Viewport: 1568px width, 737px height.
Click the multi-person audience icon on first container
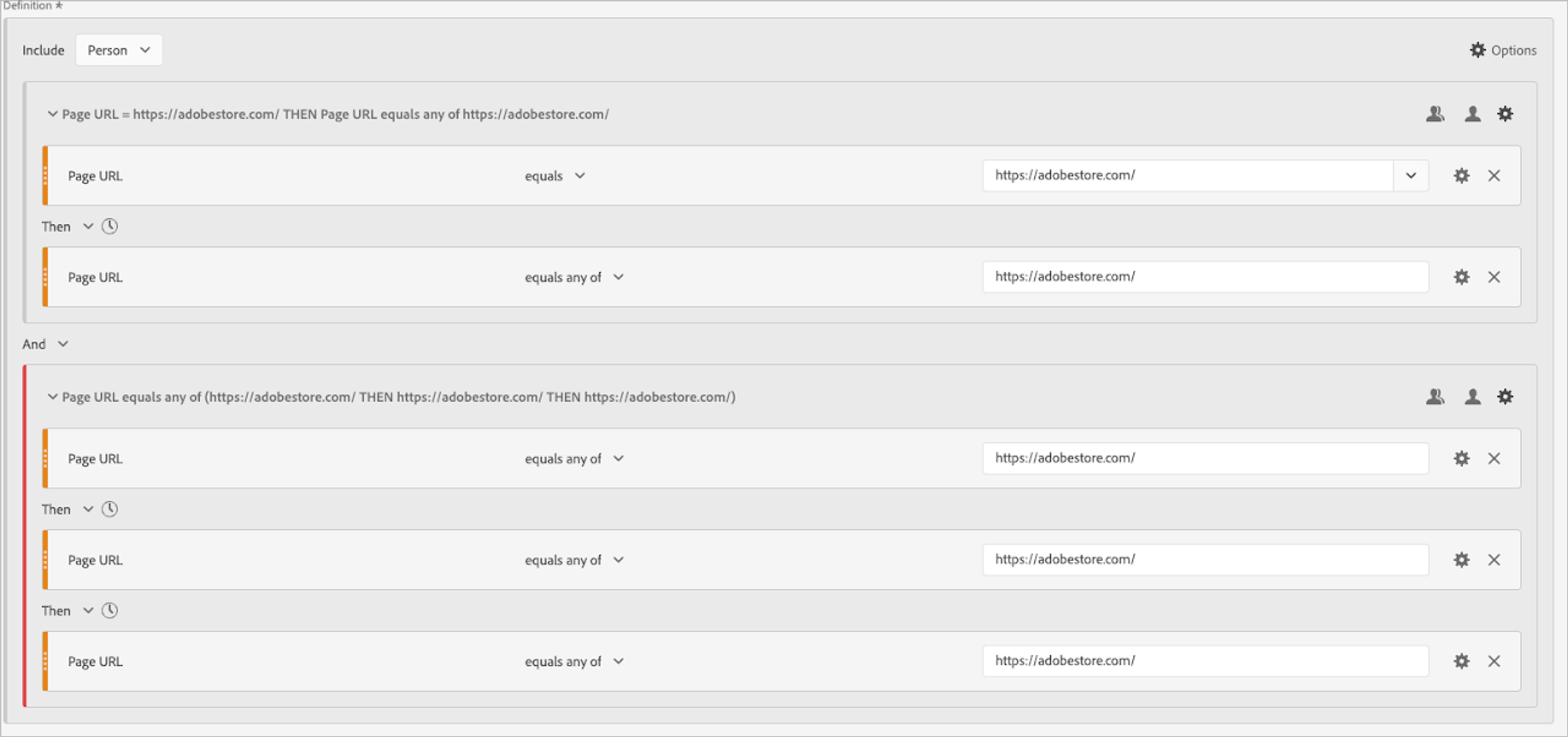point(1435,114)
